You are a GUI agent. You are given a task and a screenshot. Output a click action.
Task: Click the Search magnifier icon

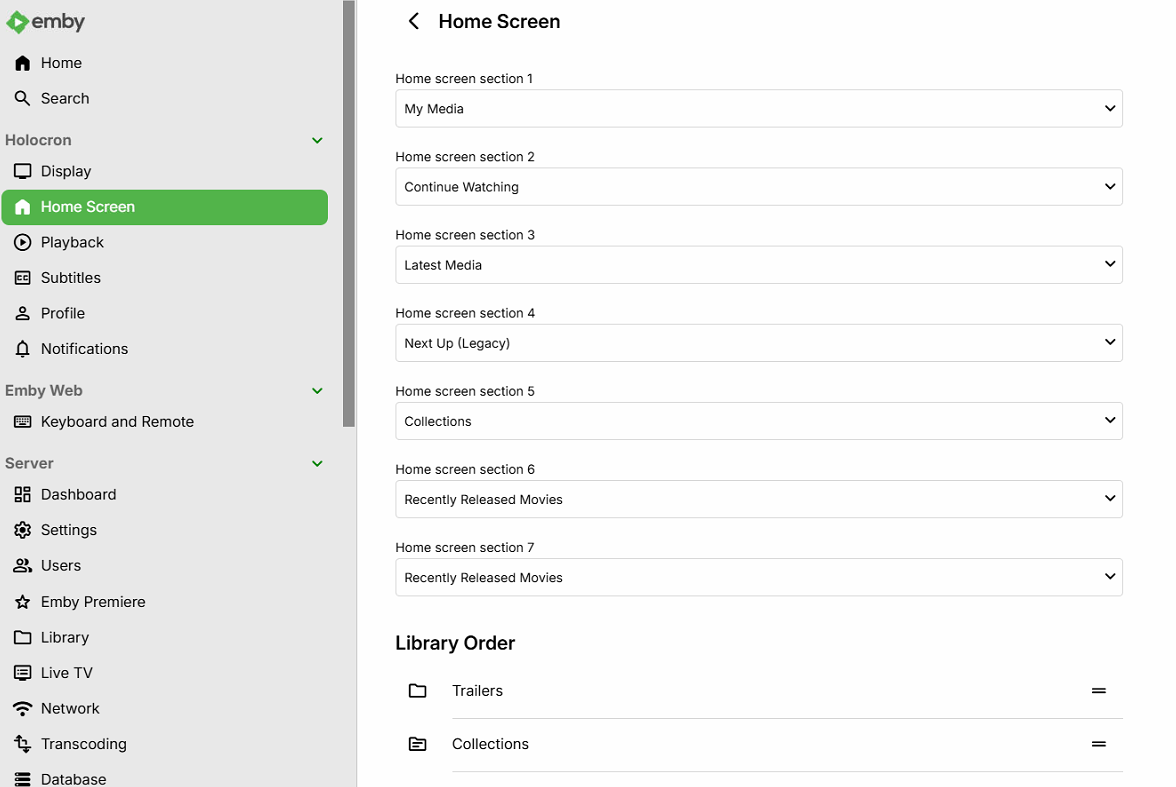[22, 98]
